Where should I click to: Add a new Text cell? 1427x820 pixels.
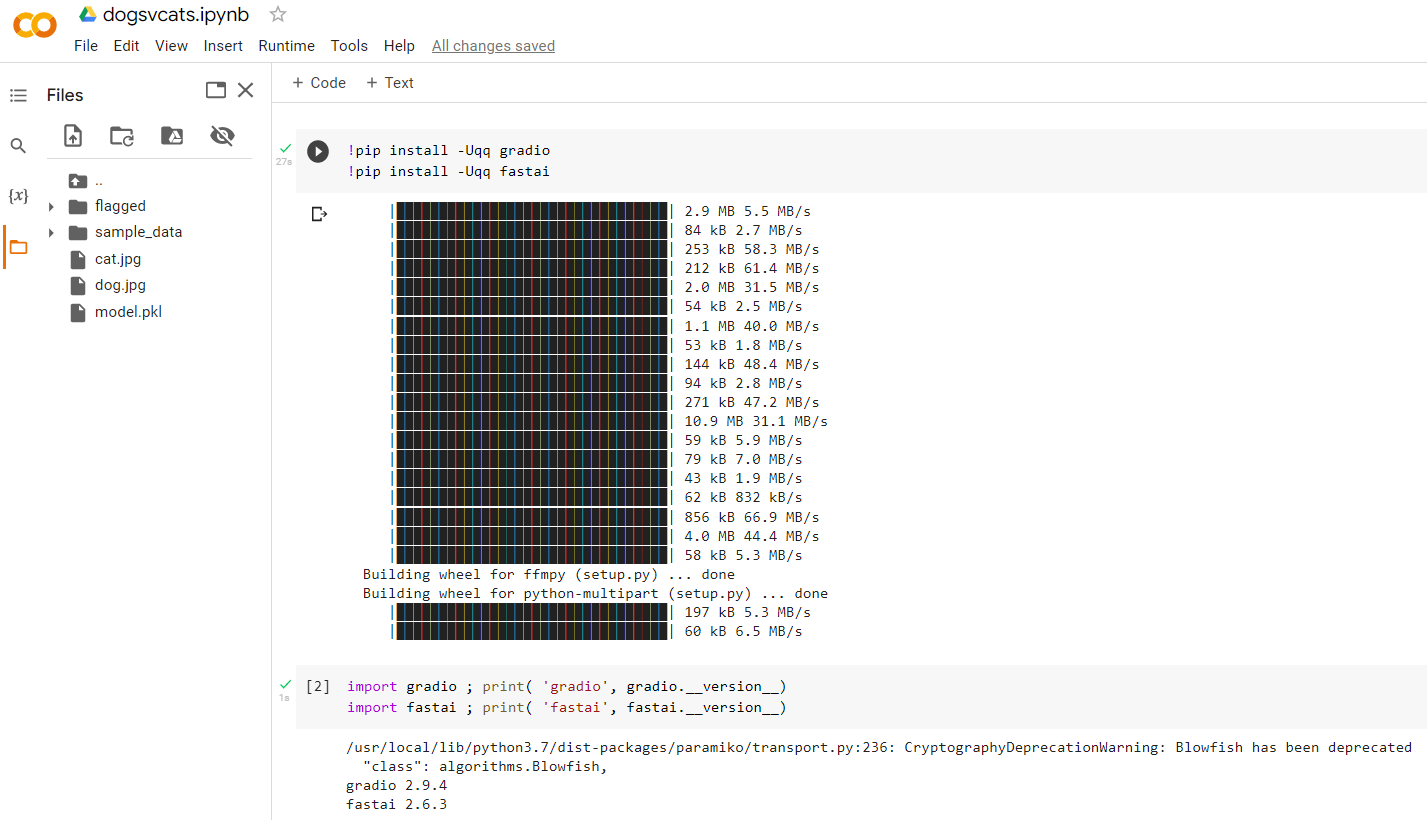(390, 83)
